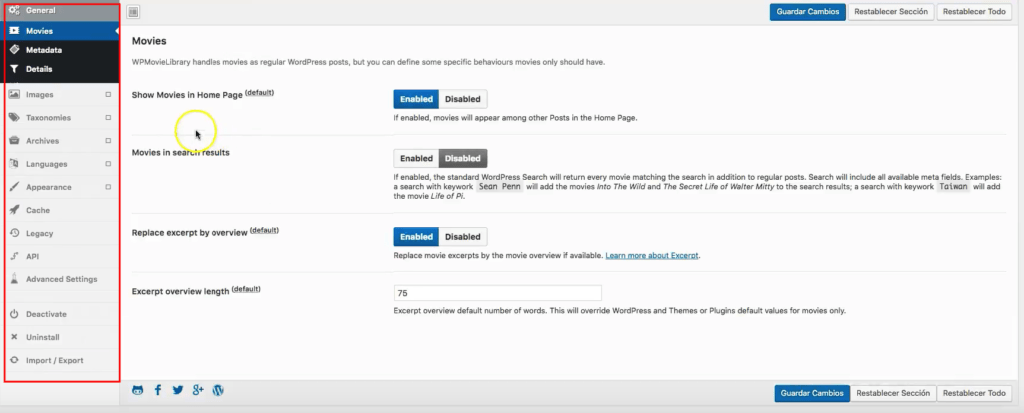Click the Uninstall cross icon
This screenshot has height=413, width=1024.
pyautogui.click(x=14, y=337)
